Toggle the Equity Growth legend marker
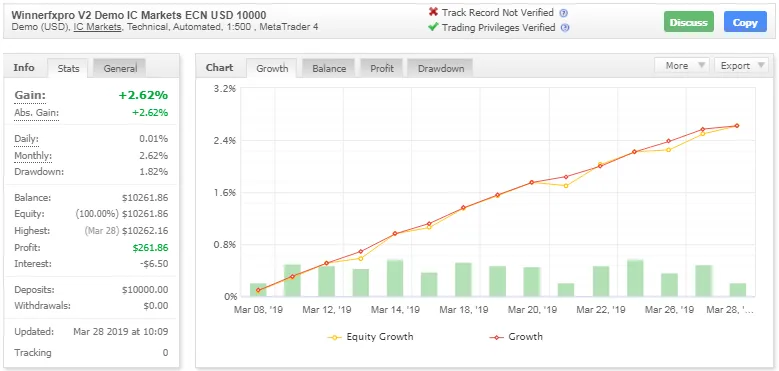Image resolution: width=779 pixels, height=371 pixels. [335, 337]
